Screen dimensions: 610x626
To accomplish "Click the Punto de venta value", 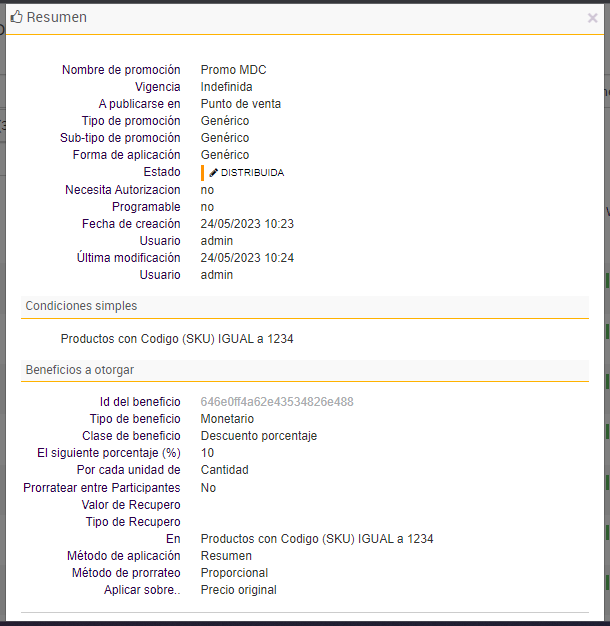I will pyautogui.click(x=241, y=104).
